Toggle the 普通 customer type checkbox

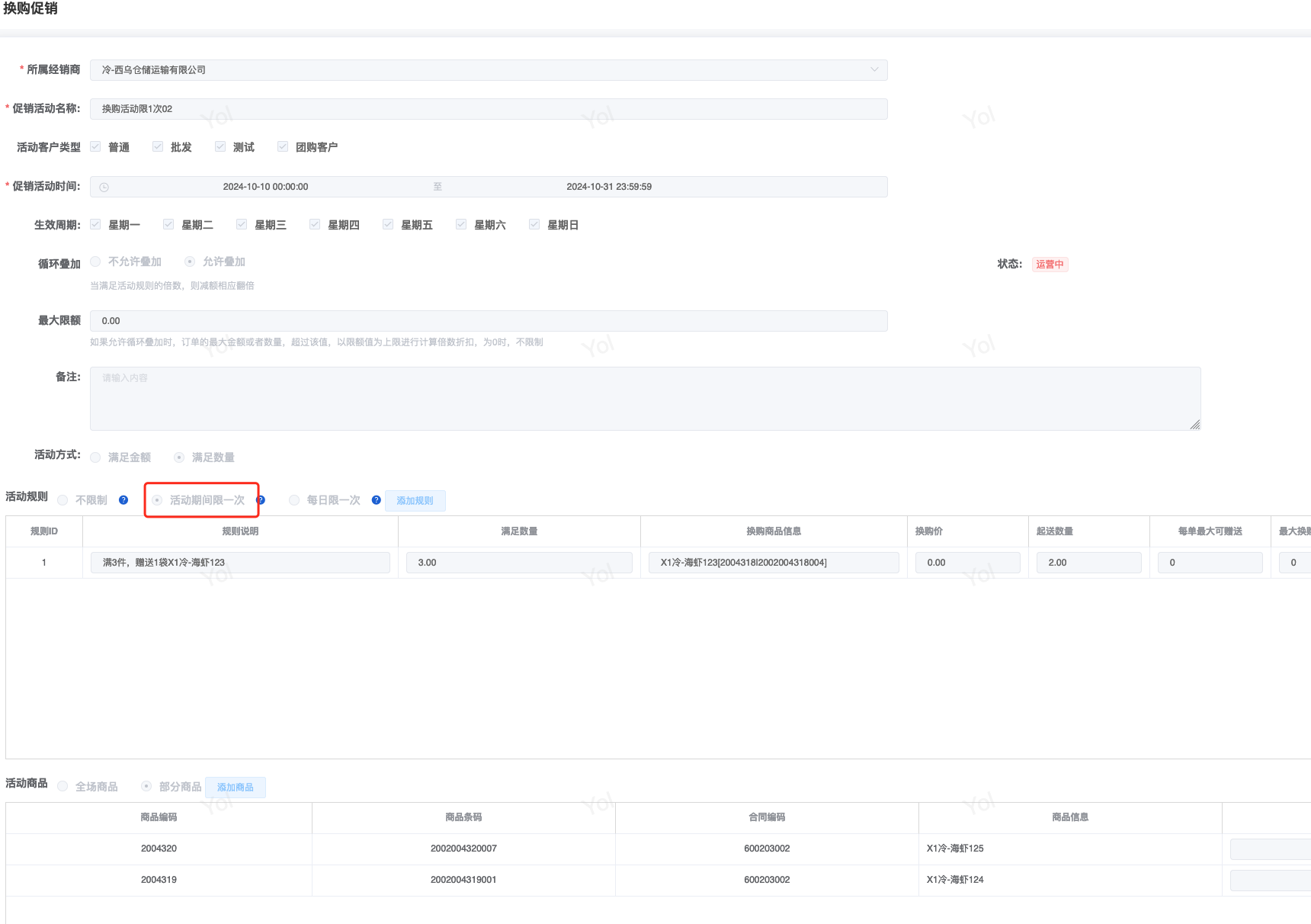(96, 146)
